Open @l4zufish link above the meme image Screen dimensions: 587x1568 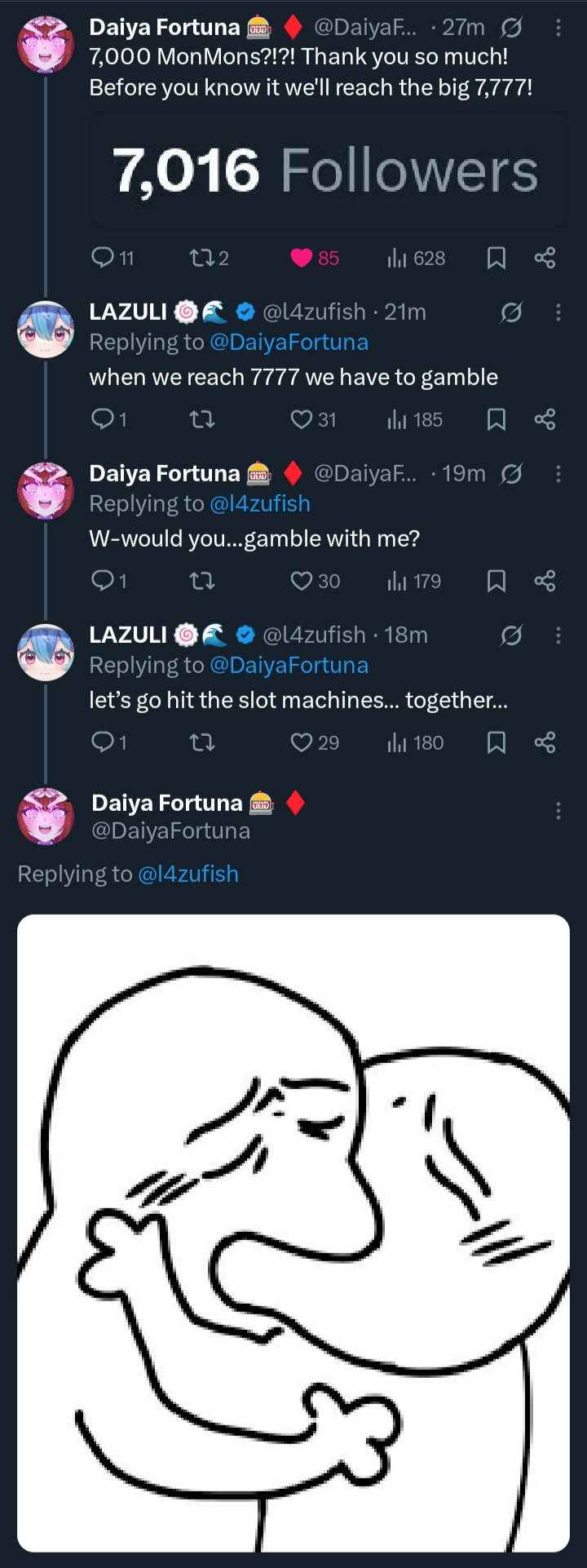click(188, 875)
